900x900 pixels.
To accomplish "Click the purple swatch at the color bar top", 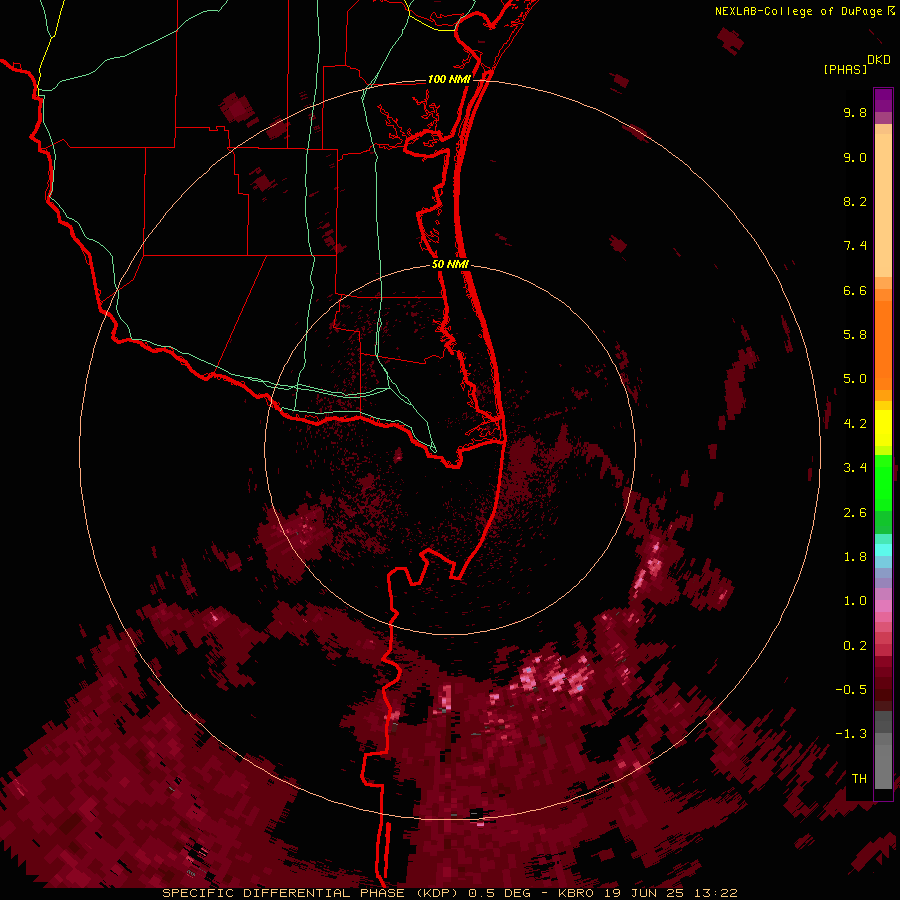I will [x=883, y=100].
